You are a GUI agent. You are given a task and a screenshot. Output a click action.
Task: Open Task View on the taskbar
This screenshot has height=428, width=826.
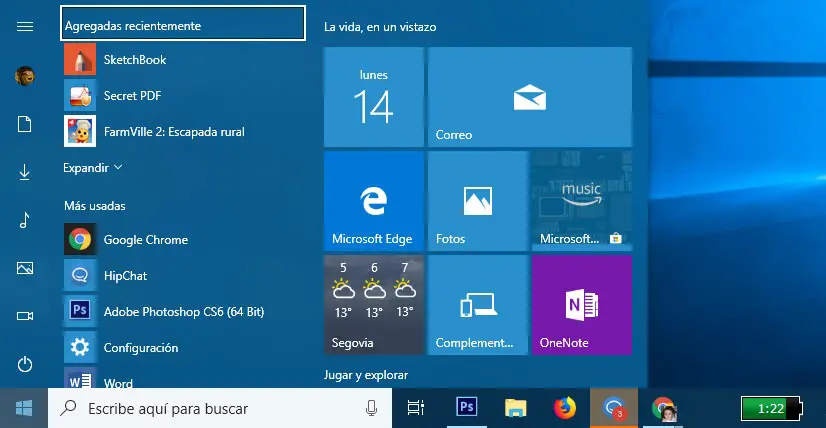click(x=416, y=408)
